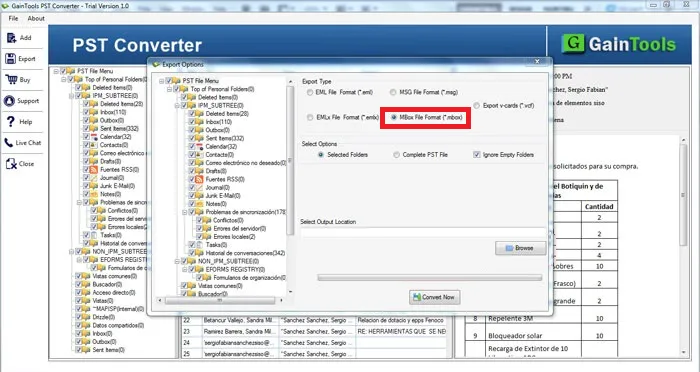700x372 pixels.
Task: Click the Export icon in left sidebar
Action: pyautogui.click(x=11, y=59)
